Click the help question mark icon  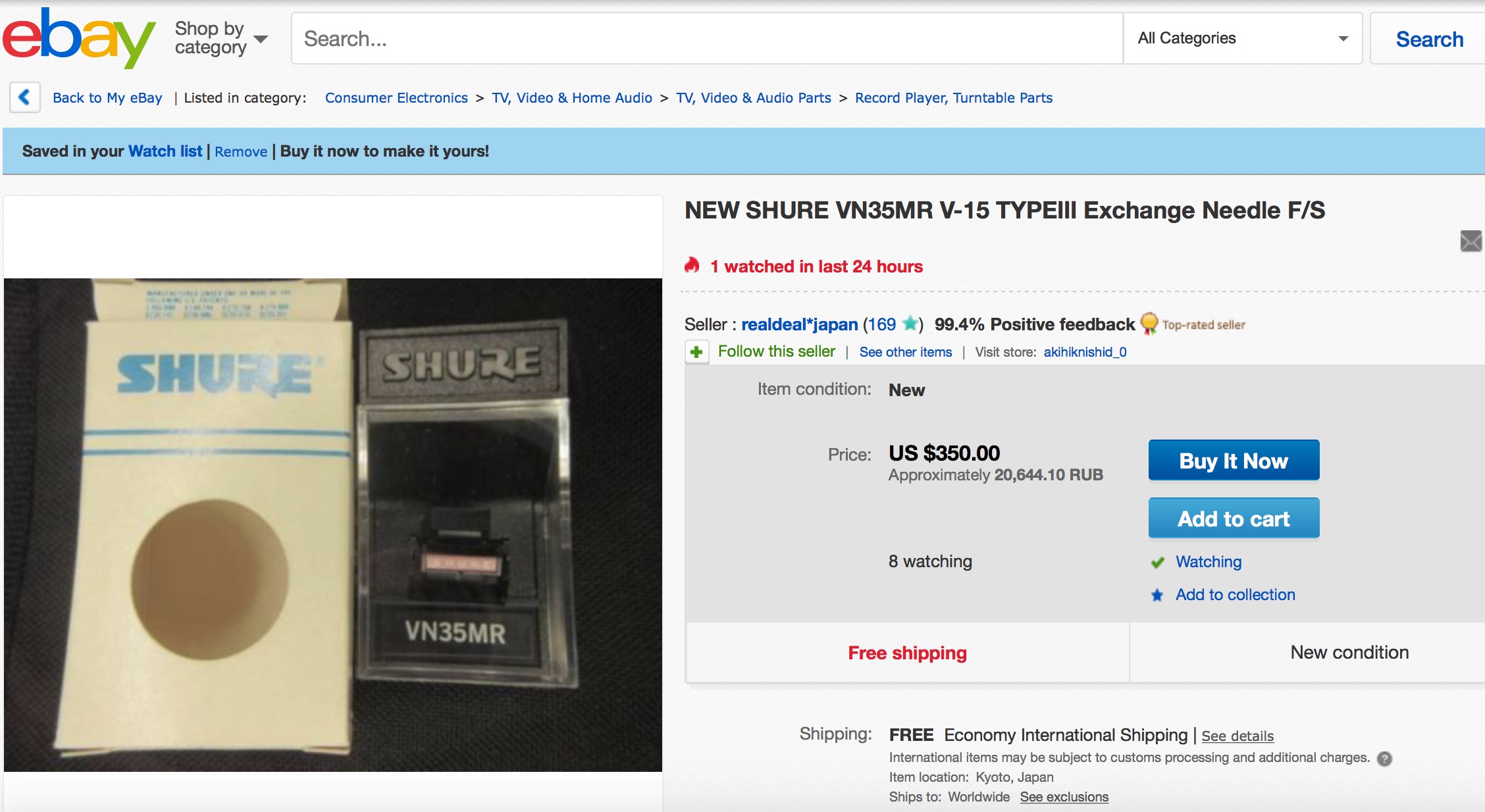[1385, 759]
